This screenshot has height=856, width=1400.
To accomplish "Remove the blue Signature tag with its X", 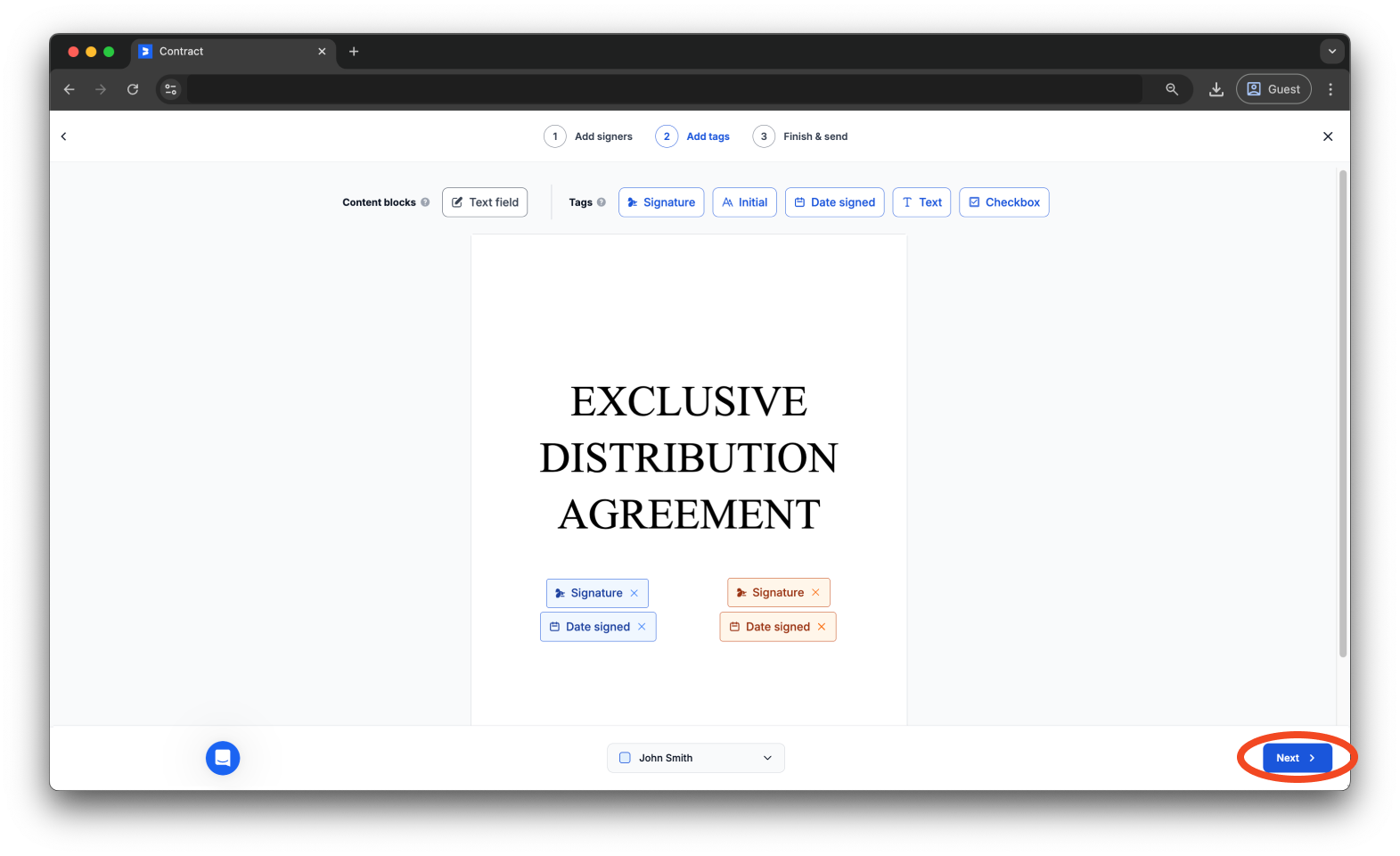I will coord(635,593).
